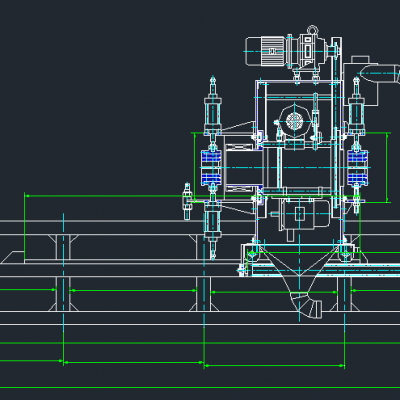Image resolution: width=400 pixels, height=400 pixels.
Task: Select the left blue bearing block
Action: [x=211, y=167]
